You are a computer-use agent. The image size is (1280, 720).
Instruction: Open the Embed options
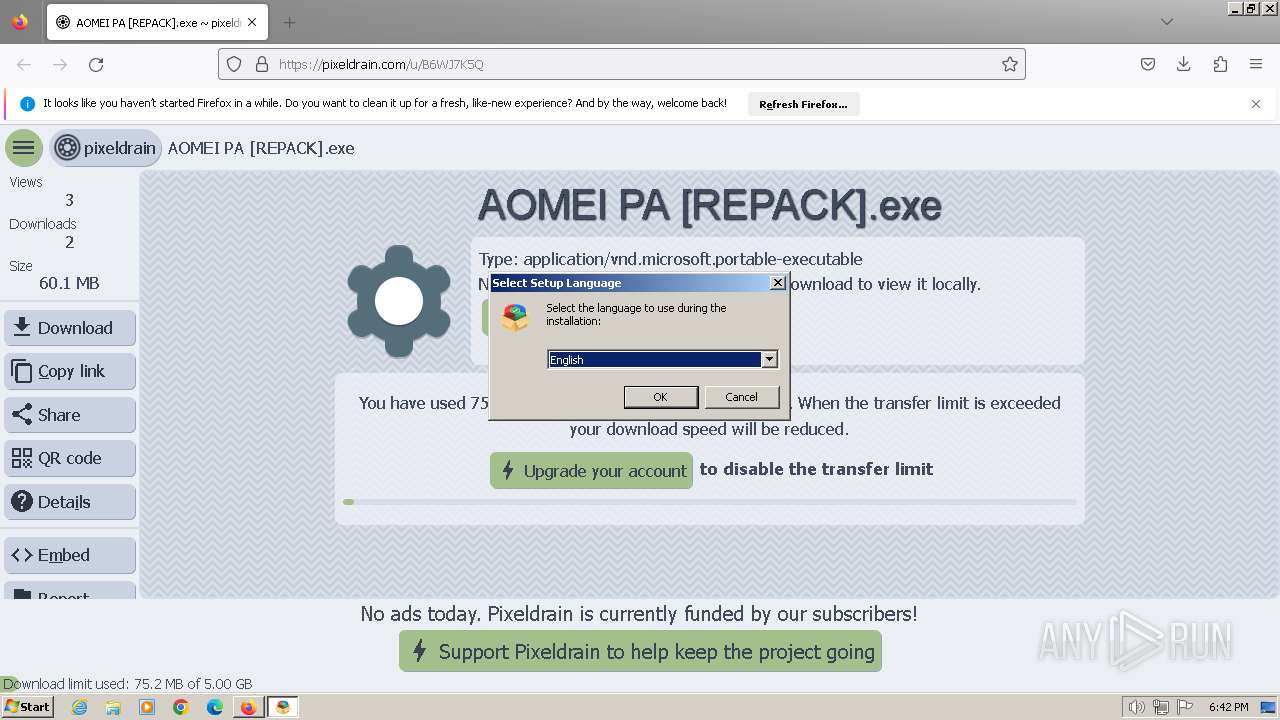70,555
